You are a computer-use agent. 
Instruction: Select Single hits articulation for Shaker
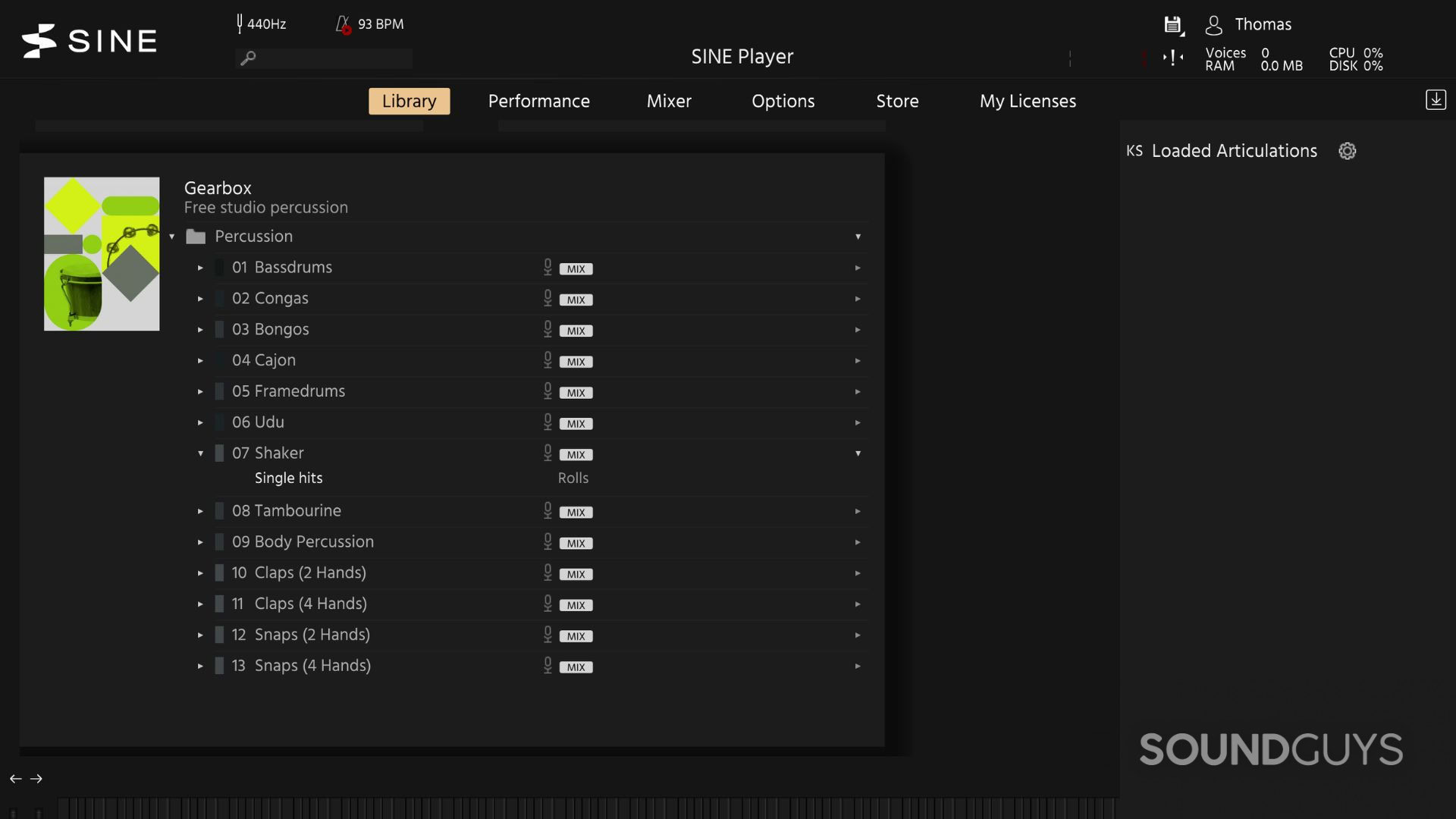pos(288,478)
